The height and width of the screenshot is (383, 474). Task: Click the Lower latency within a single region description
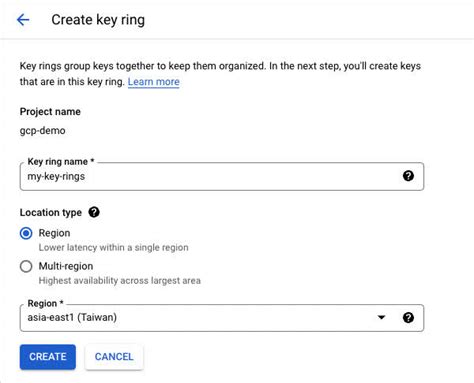pos(113,247)
